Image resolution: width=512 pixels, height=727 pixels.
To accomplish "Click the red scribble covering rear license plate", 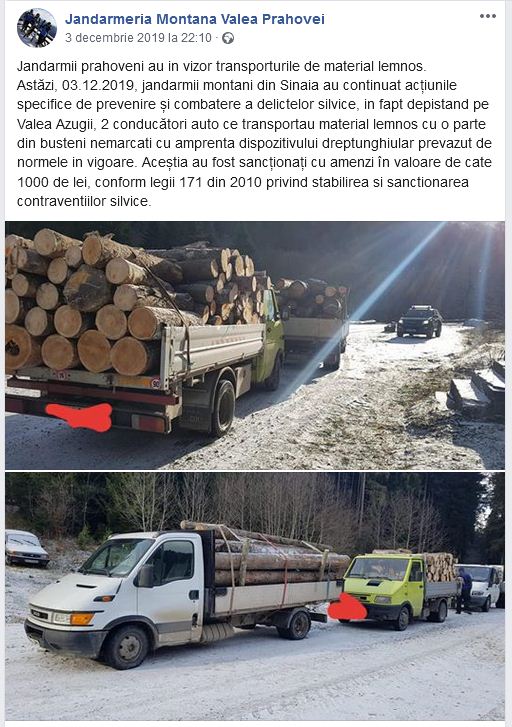I will pyautogui.click(x=80, y=416).
